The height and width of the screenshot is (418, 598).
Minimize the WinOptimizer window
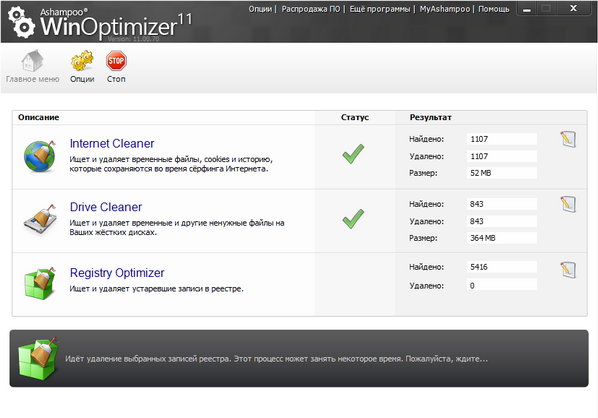pyautogui.click(x=527, y=9)
